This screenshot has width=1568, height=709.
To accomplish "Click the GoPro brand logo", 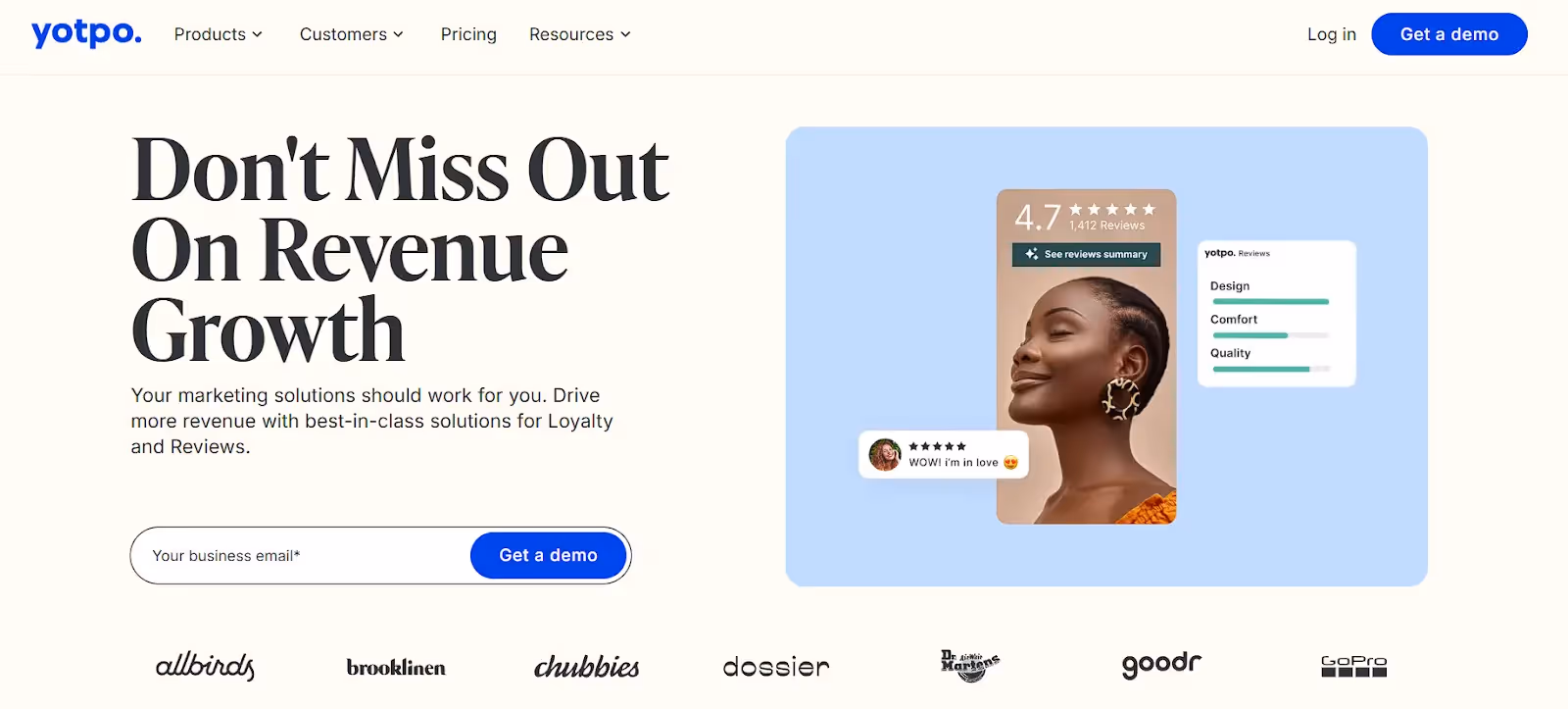I will [1353, 667].
